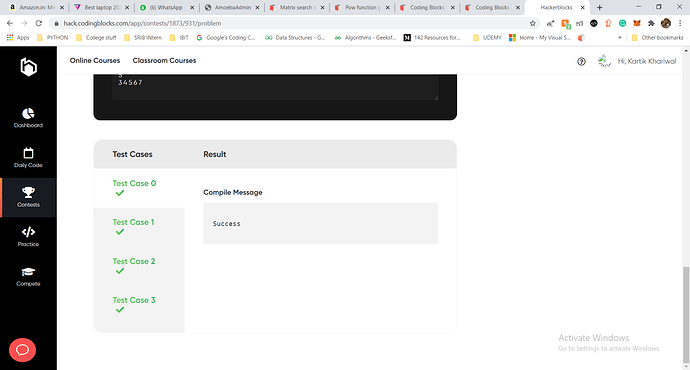Select Test Case 3 result
Image resolution: width=690 pixels, height=370 pixels.
coord(139,305)
